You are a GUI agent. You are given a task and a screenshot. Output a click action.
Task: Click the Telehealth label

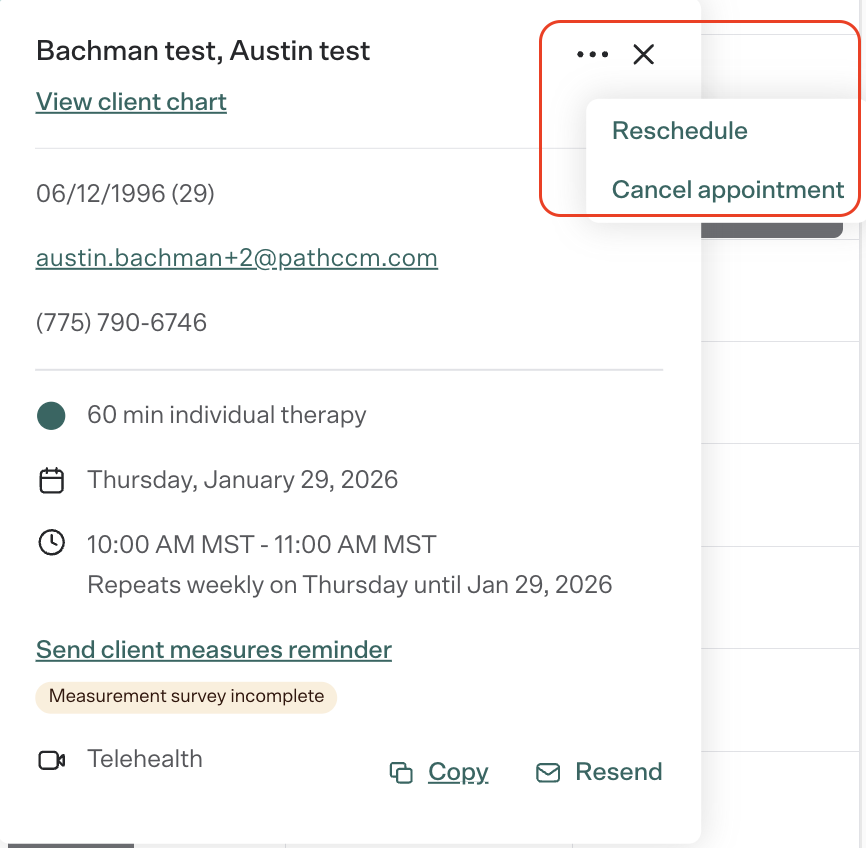coord(145,759)
